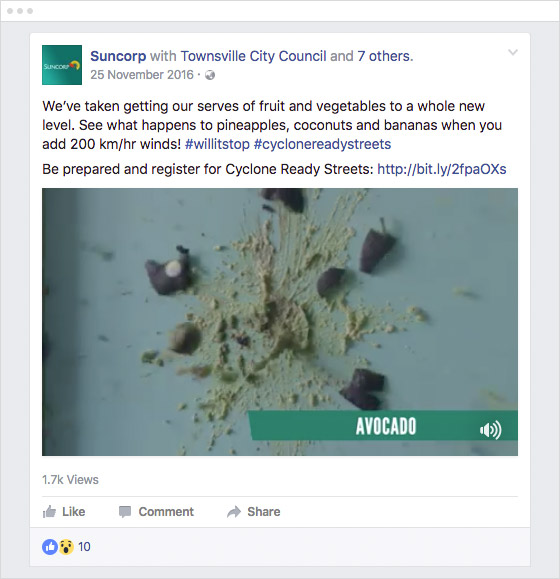This screenshot has width=560, height=579.
Task: Click the Share arrow icon
Action: click(234, 512)
